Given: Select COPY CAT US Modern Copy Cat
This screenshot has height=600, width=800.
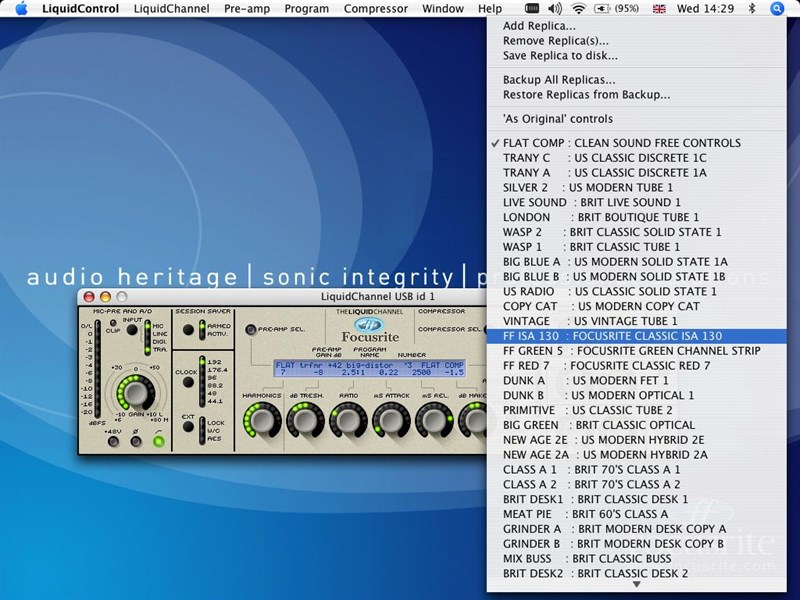Looking at the screenshot, I should [636, 306].
